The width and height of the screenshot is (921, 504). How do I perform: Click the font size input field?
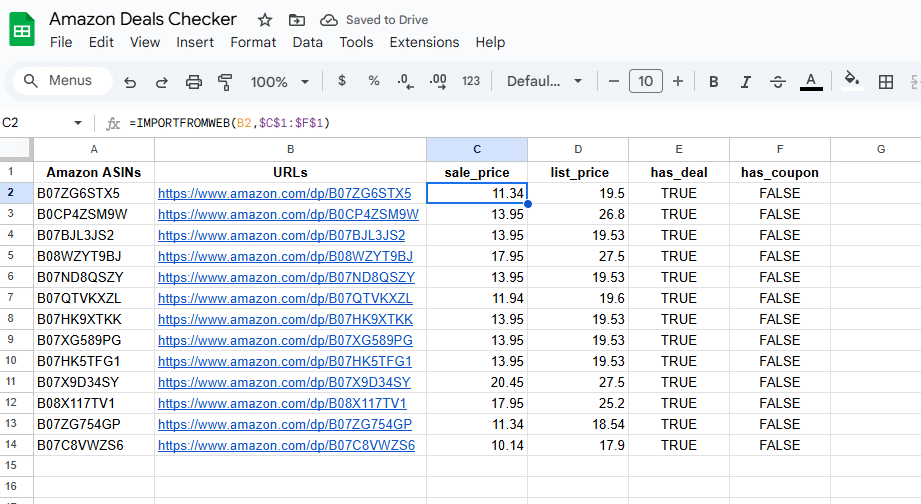(645, 82)
